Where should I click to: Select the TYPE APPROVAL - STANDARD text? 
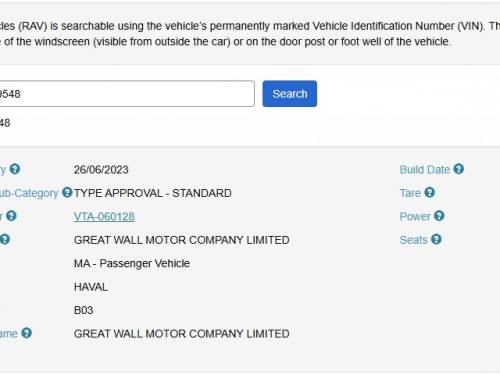[153, 193]
